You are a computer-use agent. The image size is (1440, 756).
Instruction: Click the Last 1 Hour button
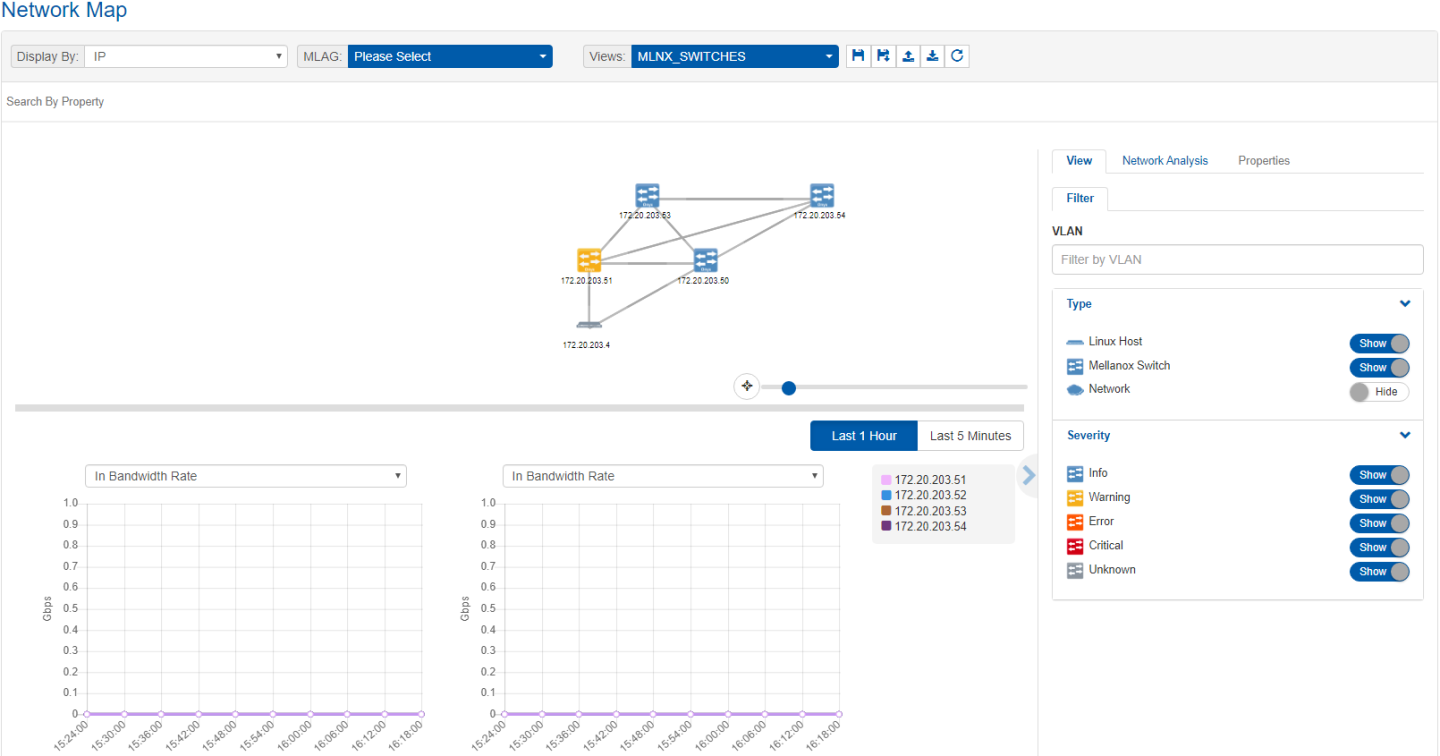[x=863, y=436]
